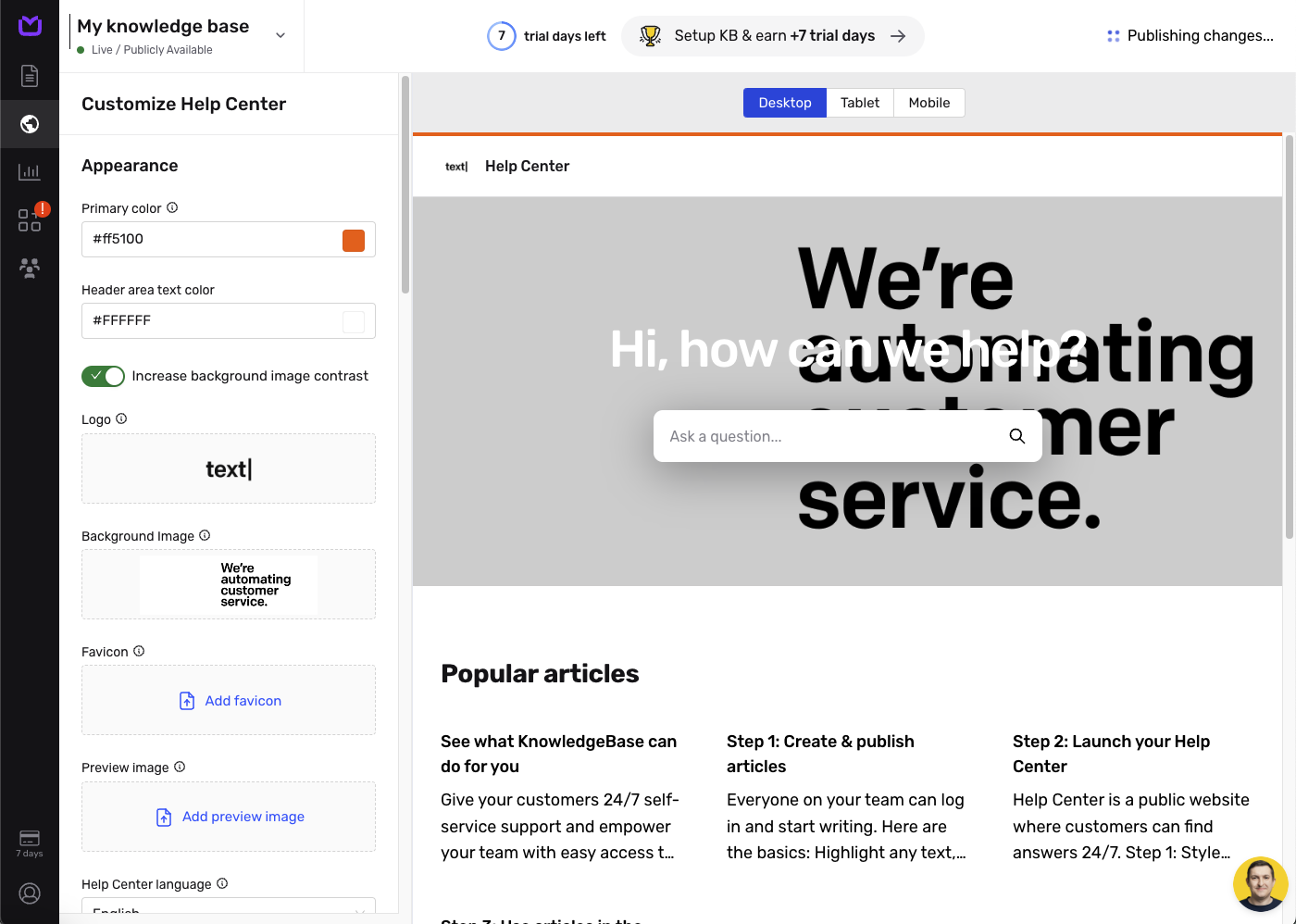Open the account profile icon at sidebar bottom

(x=30, y=893)
